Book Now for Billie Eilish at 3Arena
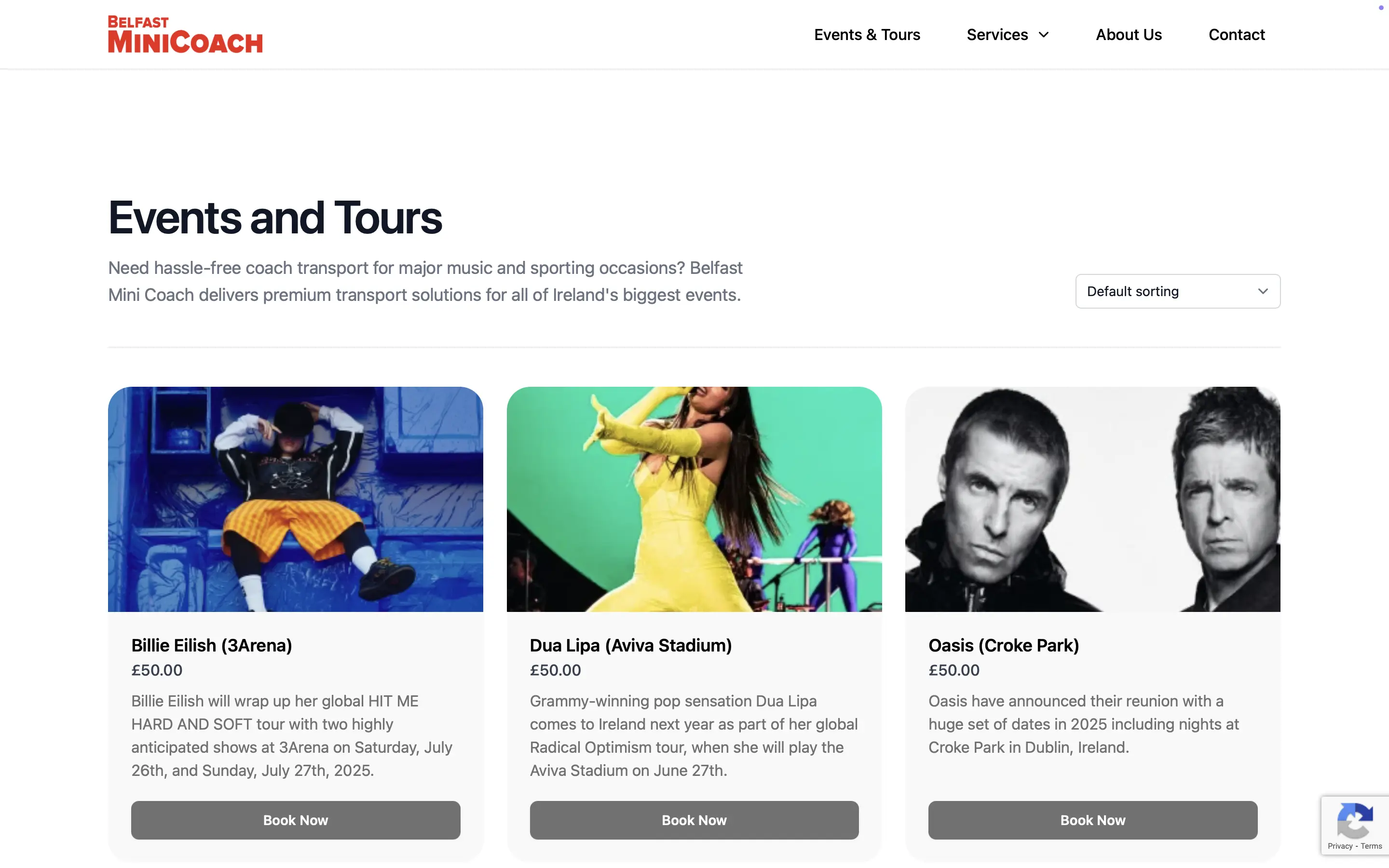This screenshot has width=1389, height=868. click(x=295, y=820)
